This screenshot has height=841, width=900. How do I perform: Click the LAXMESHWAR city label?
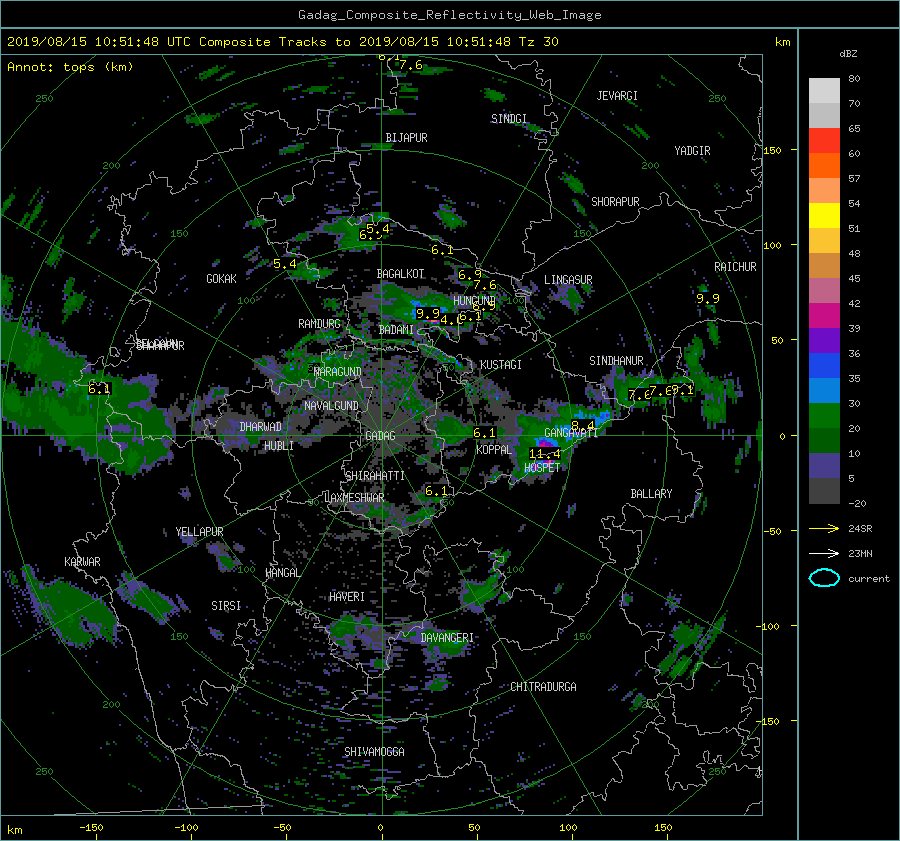[x=354, y=498]
